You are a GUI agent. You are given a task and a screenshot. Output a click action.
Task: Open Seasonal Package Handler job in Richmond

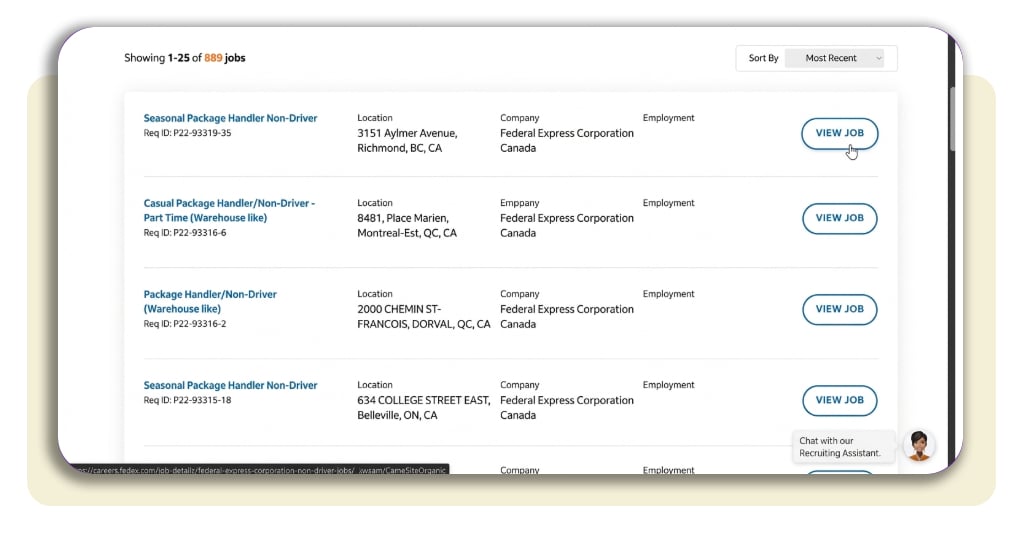[x=231, y=118]
